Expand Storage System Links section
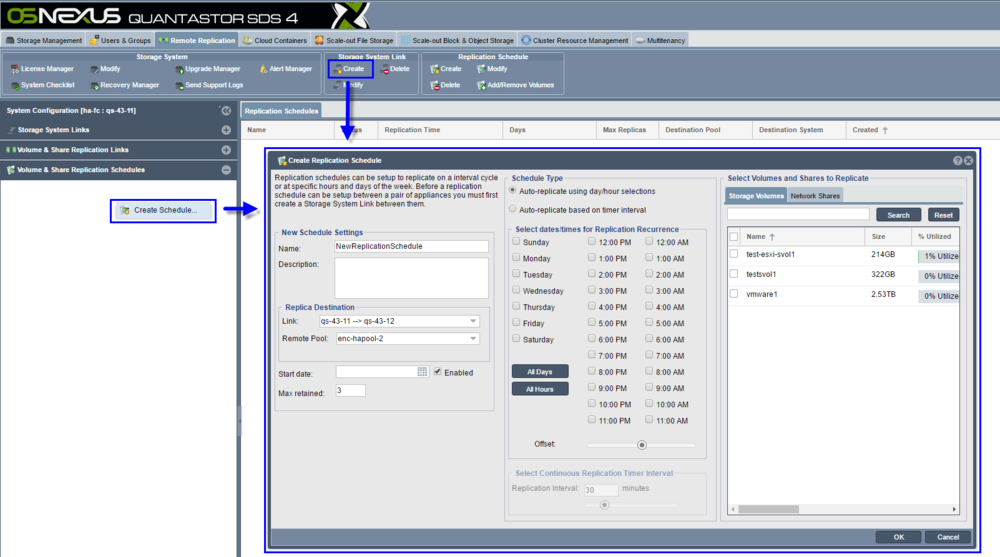The image size is (1000, 557). click(x=226, y=130)
